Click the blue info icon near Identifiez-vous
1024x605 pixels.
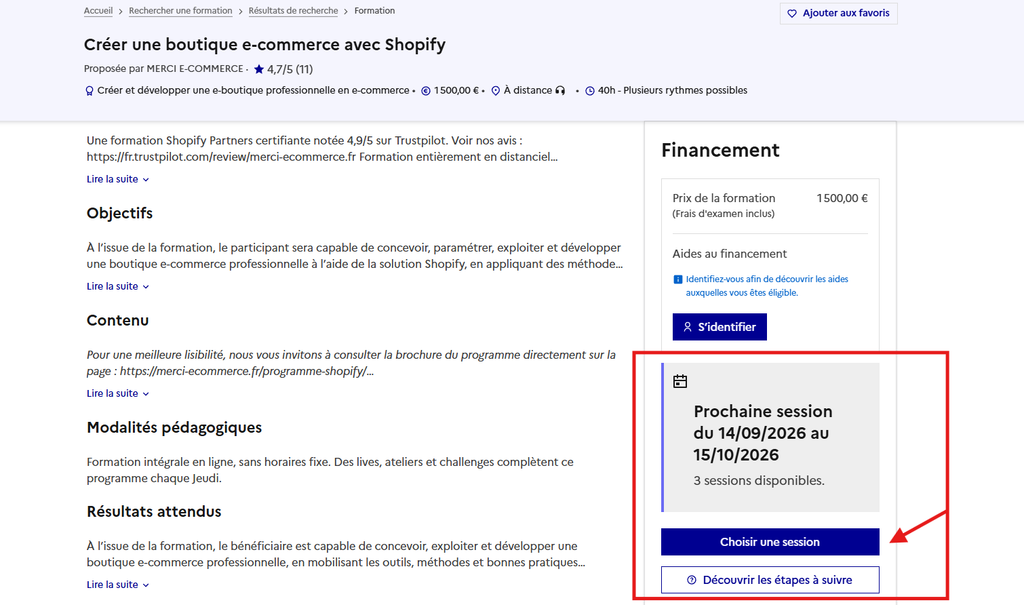click(678, 280)
